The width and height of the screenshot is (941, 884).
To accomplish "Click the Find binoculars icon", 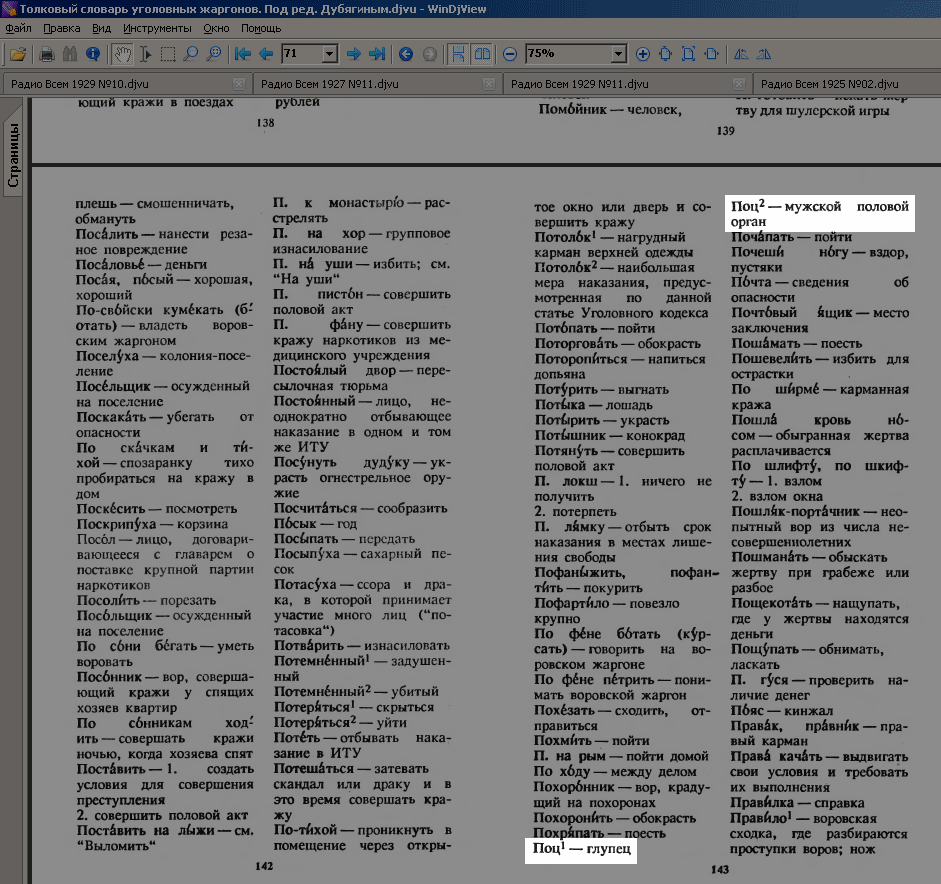I will (70, 55).
